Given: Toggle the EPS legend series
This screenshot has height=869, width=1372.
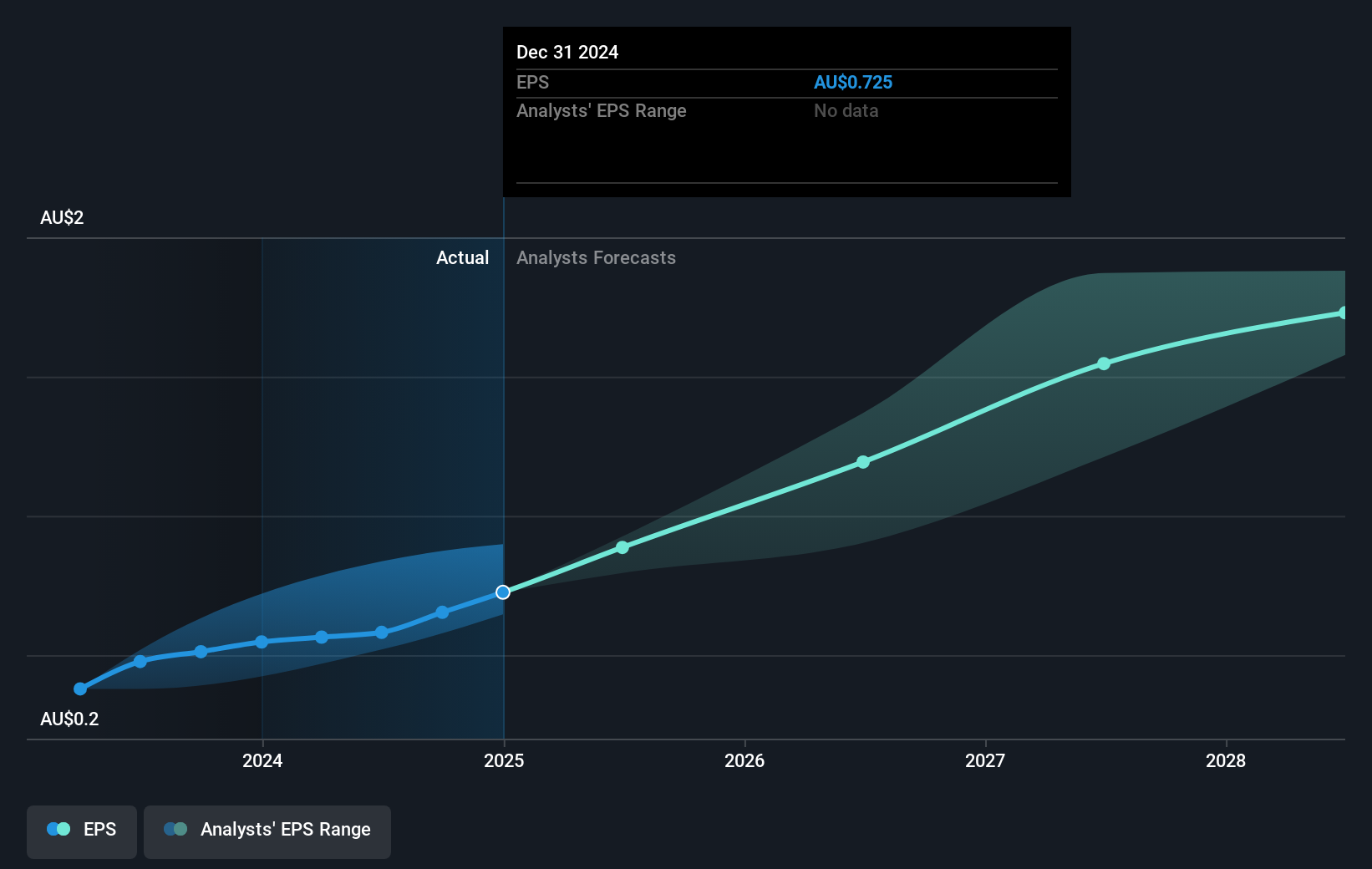Looking at the screenshot, I should (82, 831).
